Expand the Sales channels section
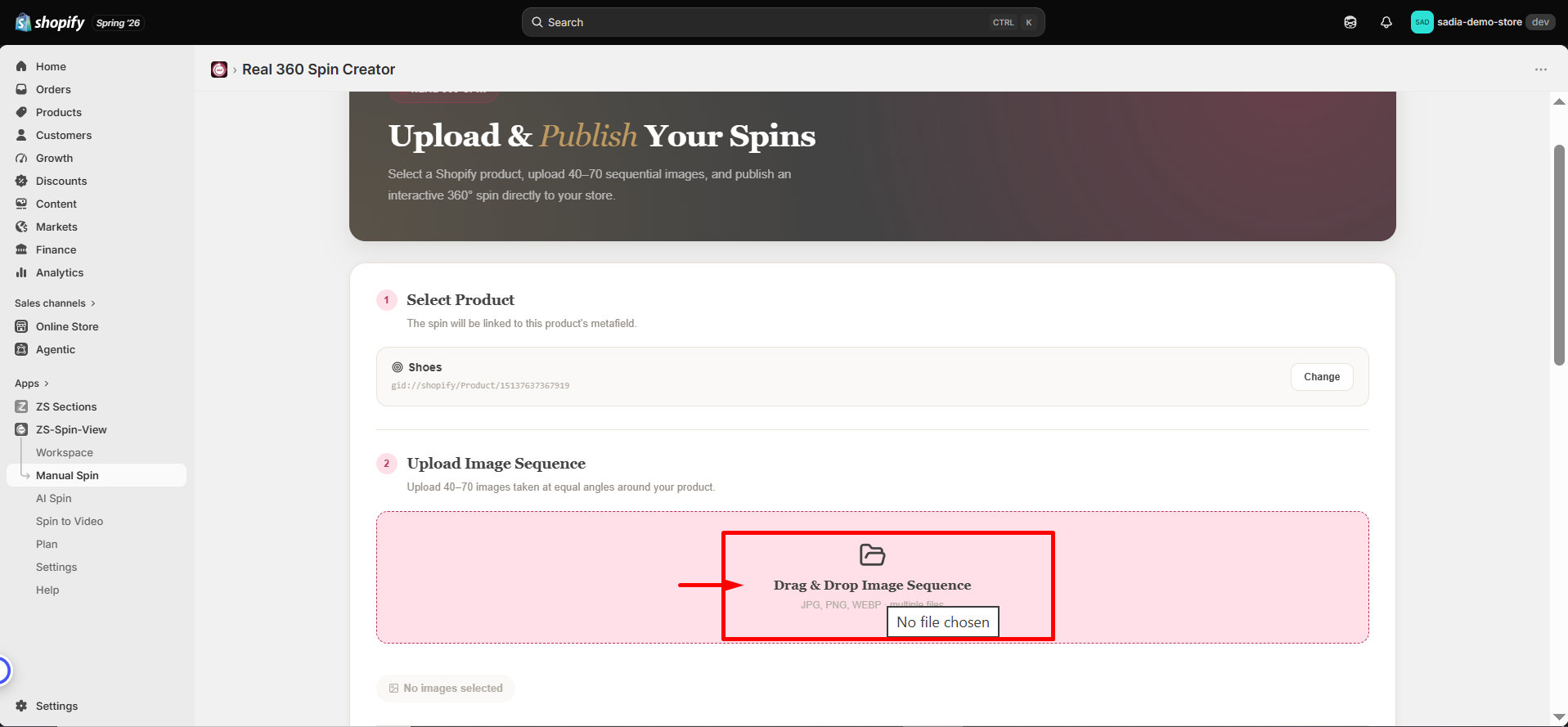 (55, 303)
